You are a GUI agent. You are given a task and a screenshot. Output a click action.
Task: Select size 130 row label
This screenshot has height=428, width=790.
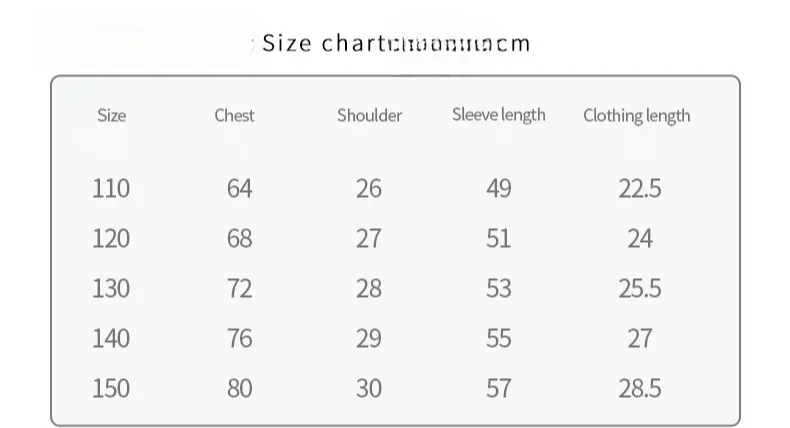111,288
